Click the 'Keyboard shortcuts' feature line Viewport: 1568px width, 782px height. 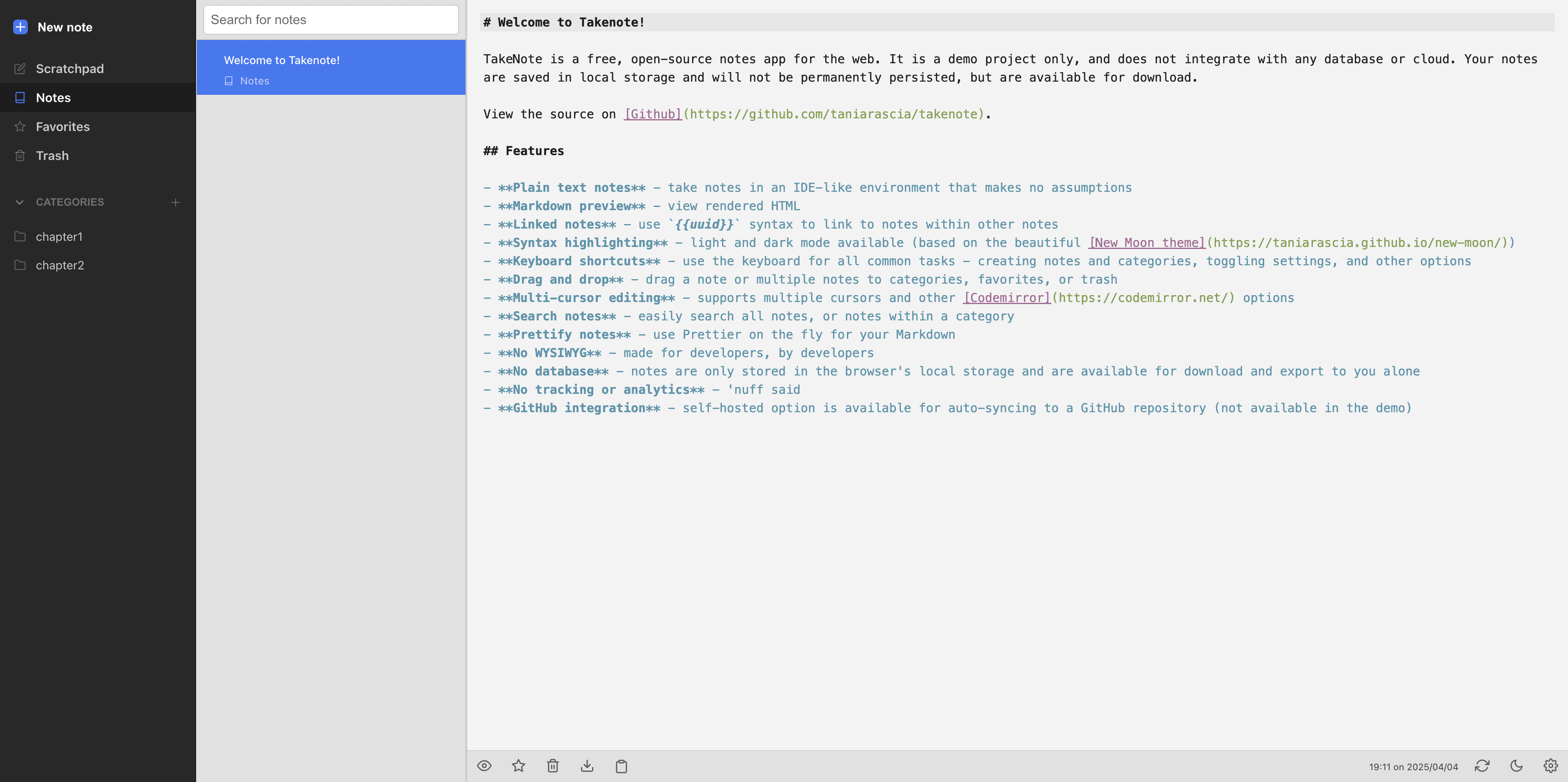coord(977,261)
